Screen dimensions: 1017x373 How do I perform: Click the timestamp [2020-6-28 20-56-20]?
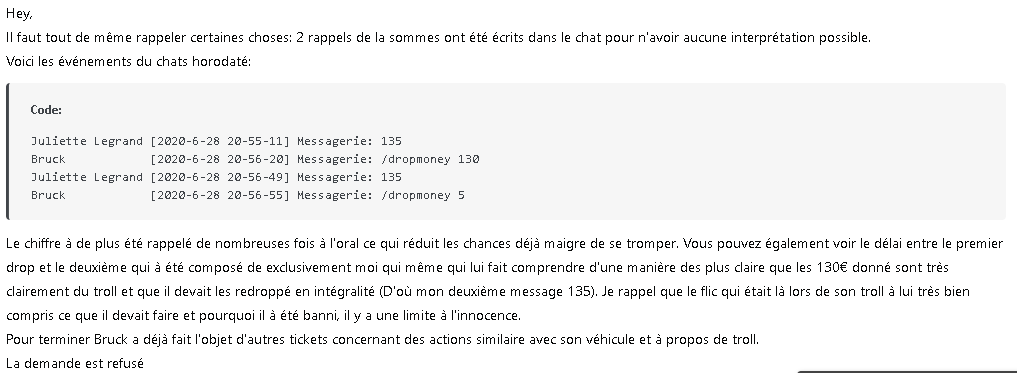pyautogui.click(x=220, y=159)
